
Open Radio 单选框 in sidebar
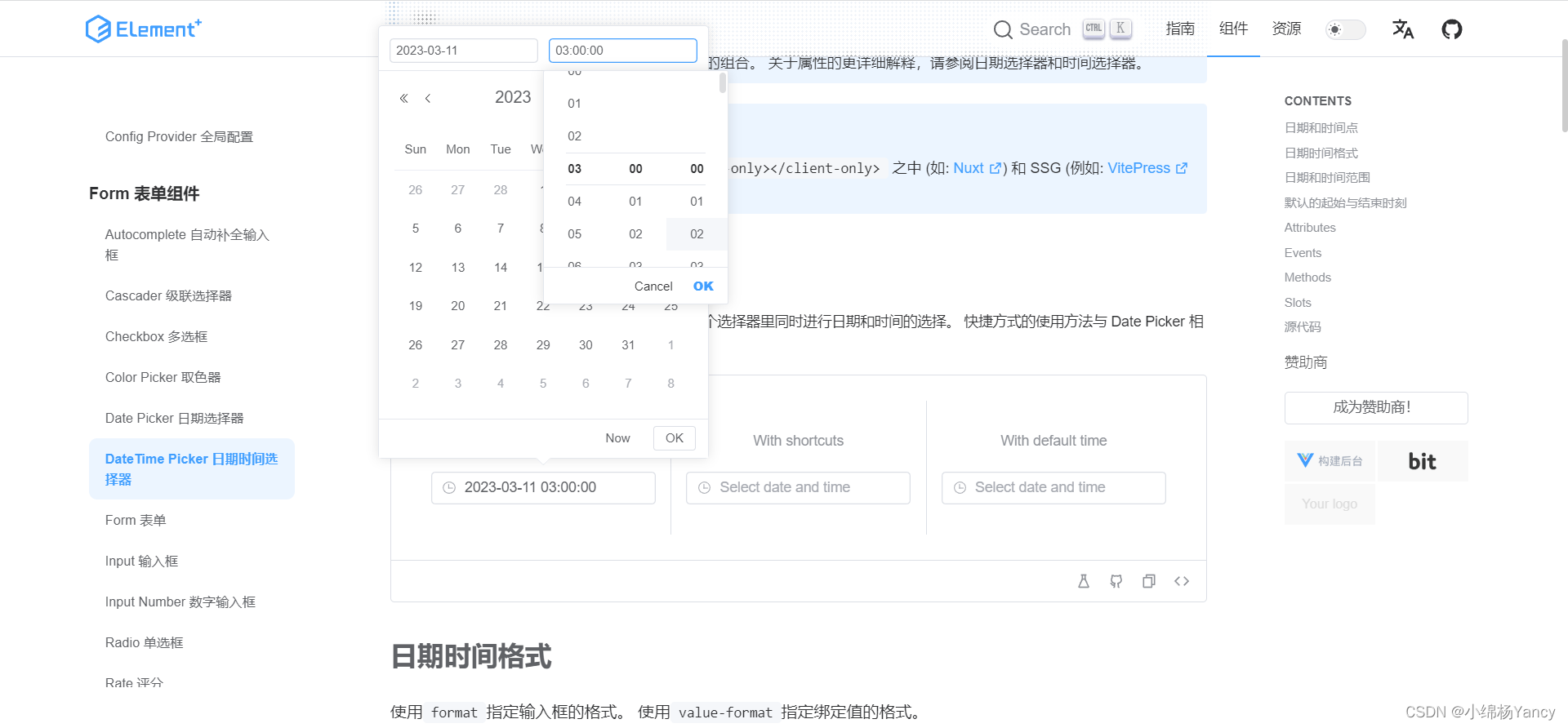(x=144, y=643)
